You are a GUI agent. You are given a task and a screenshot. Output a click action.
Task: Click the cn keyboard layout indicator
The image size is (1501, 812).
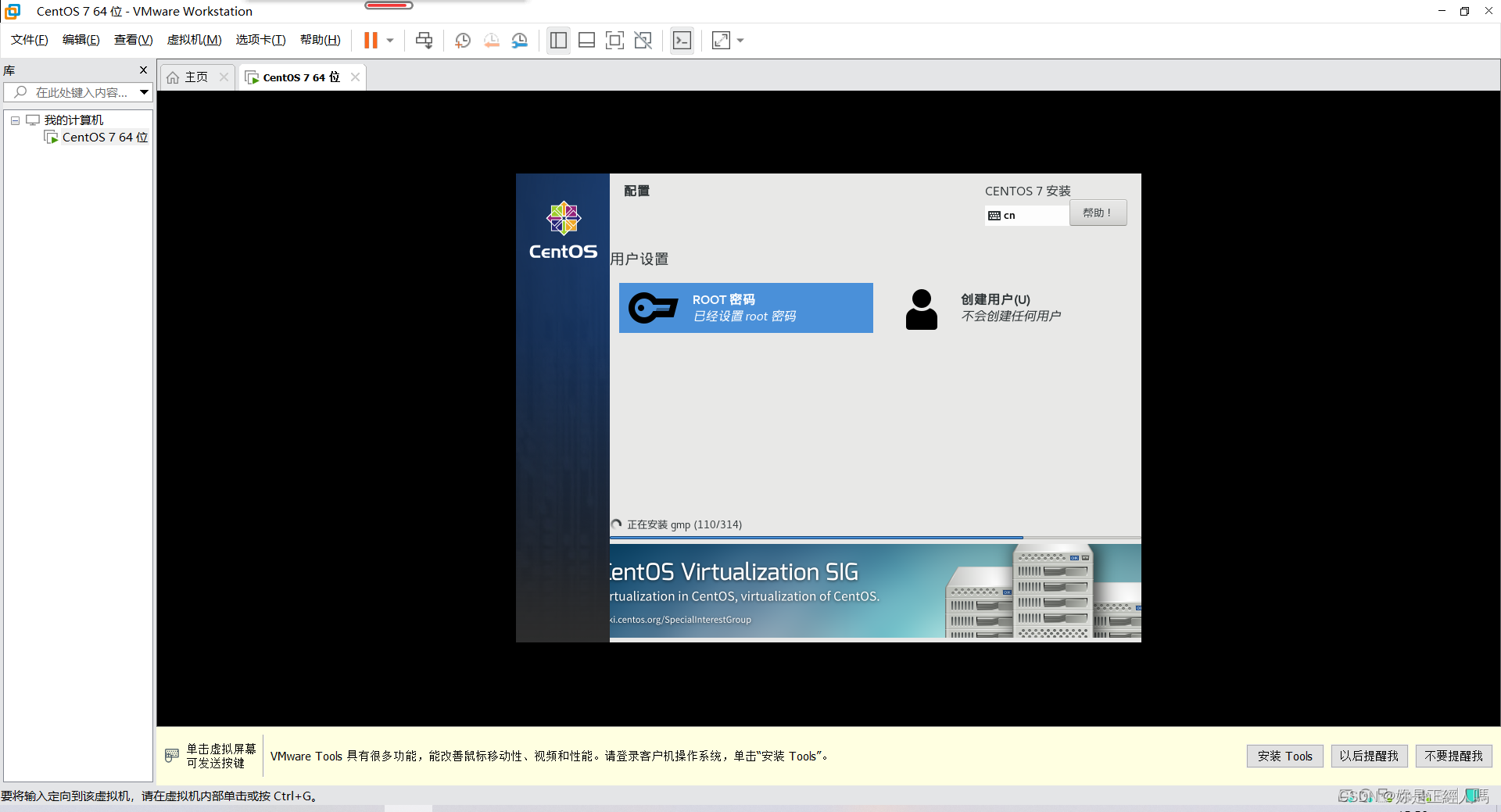point(1026,215)
